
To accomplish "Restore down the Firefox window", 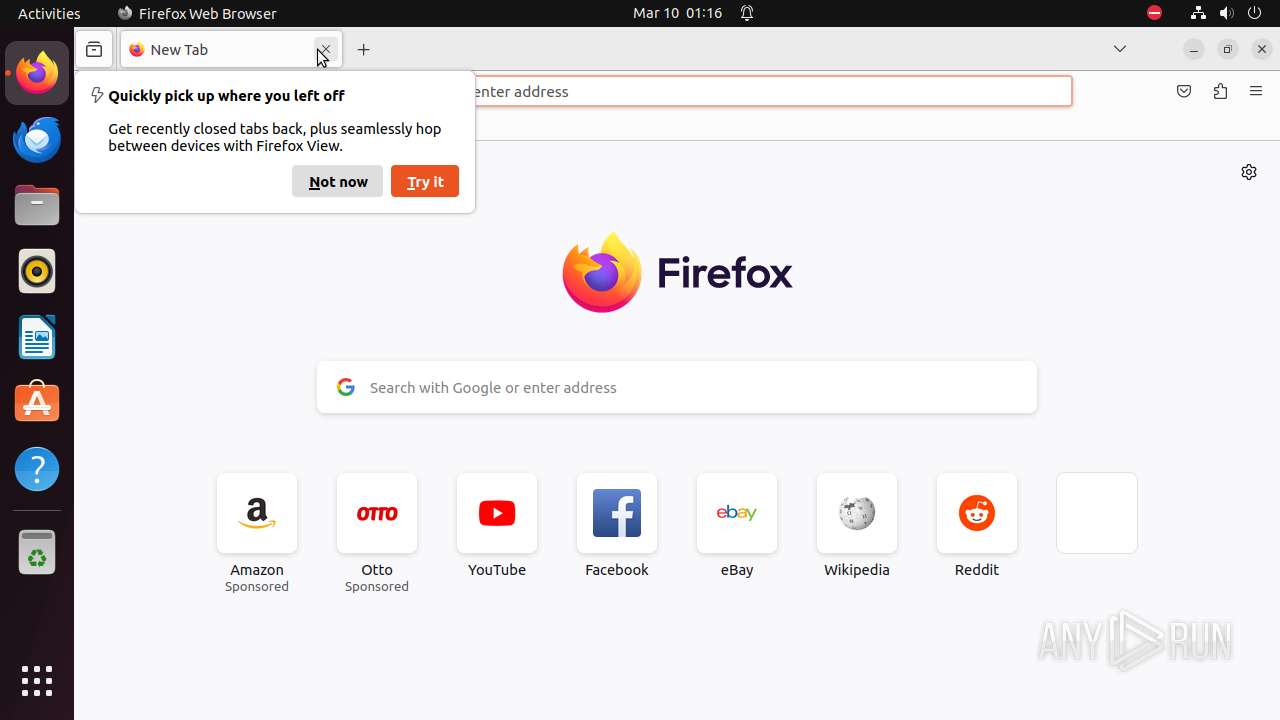I will tap(1228, 49).
